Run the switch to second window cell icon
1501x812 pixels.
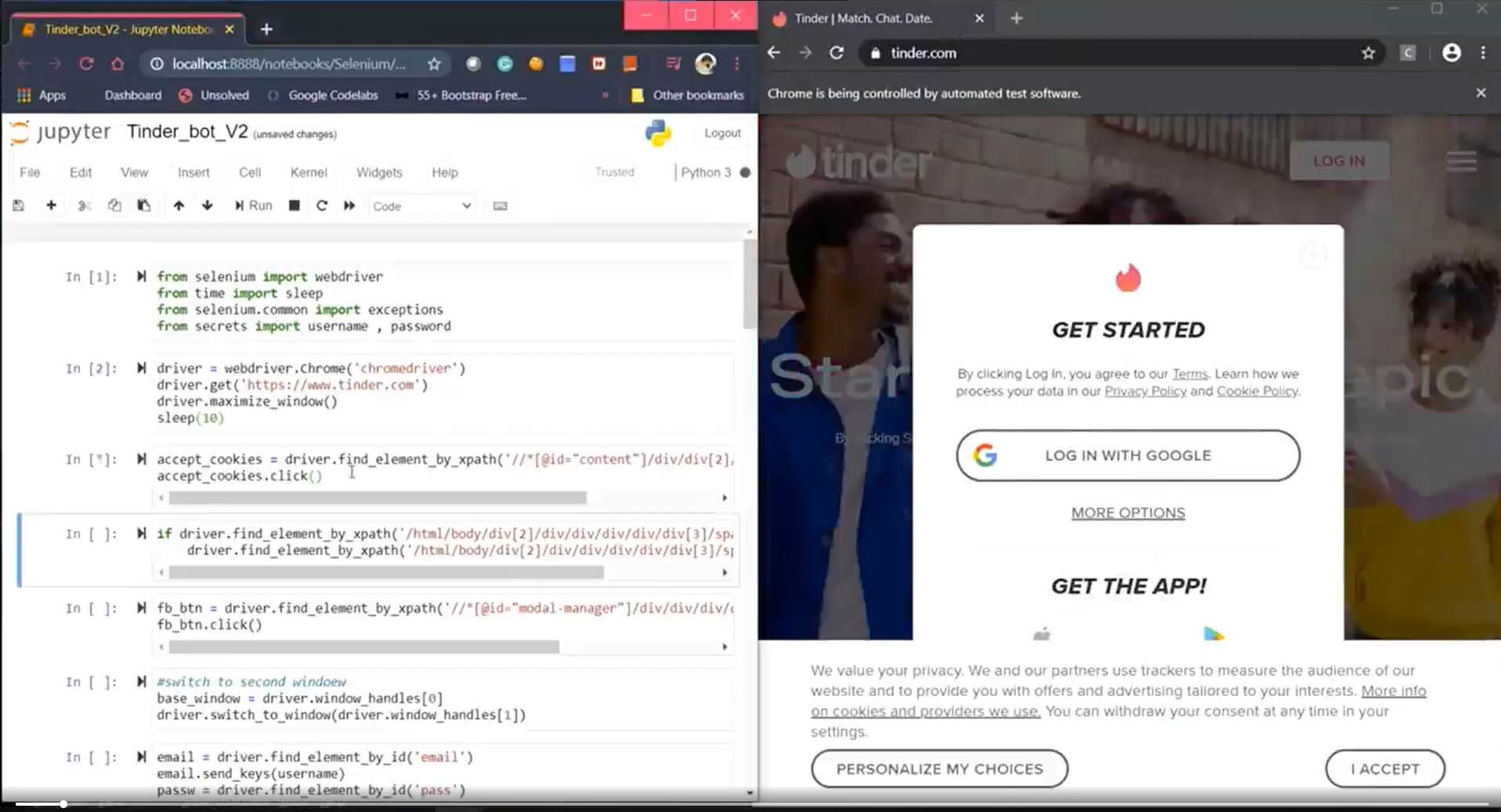pyautogui.click(x=141, y=681)
